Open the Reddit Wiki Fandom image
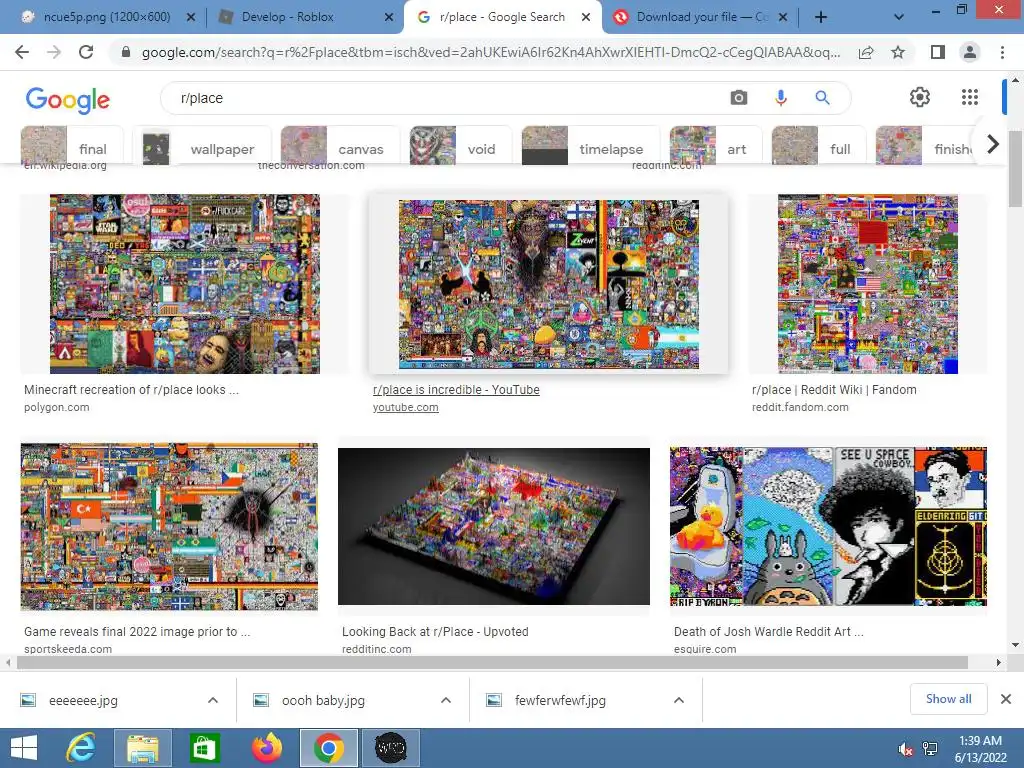The width and height of the screenshot is (1024, 768). click(867, 283)
